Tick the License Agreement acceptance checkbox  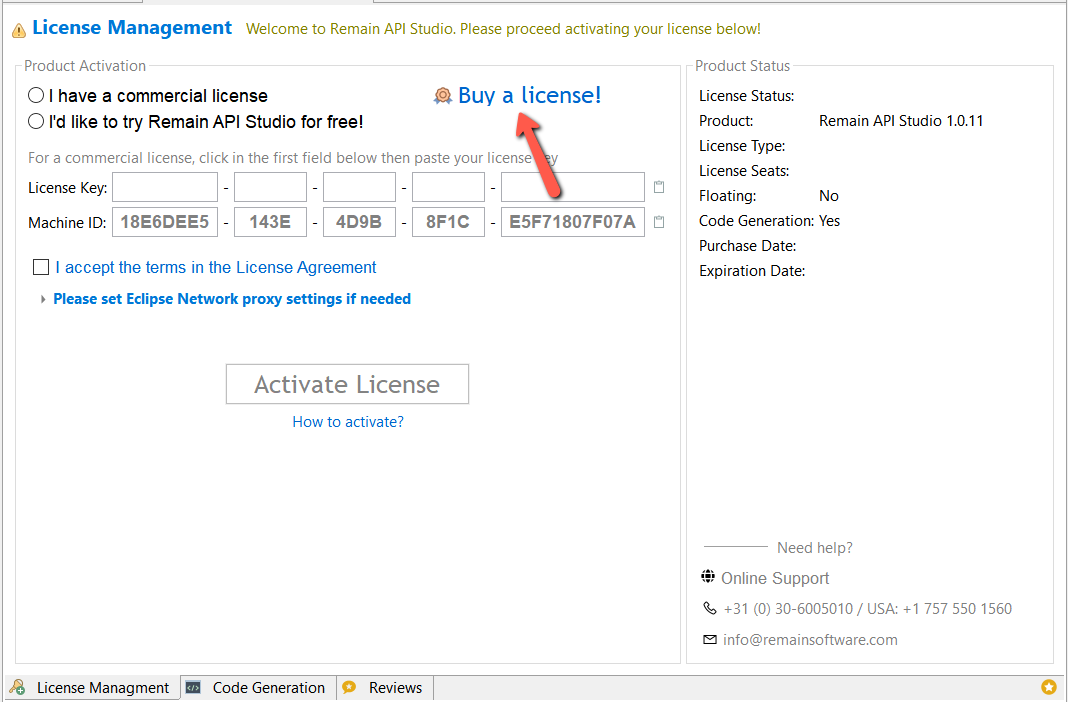tap(41, 267)
